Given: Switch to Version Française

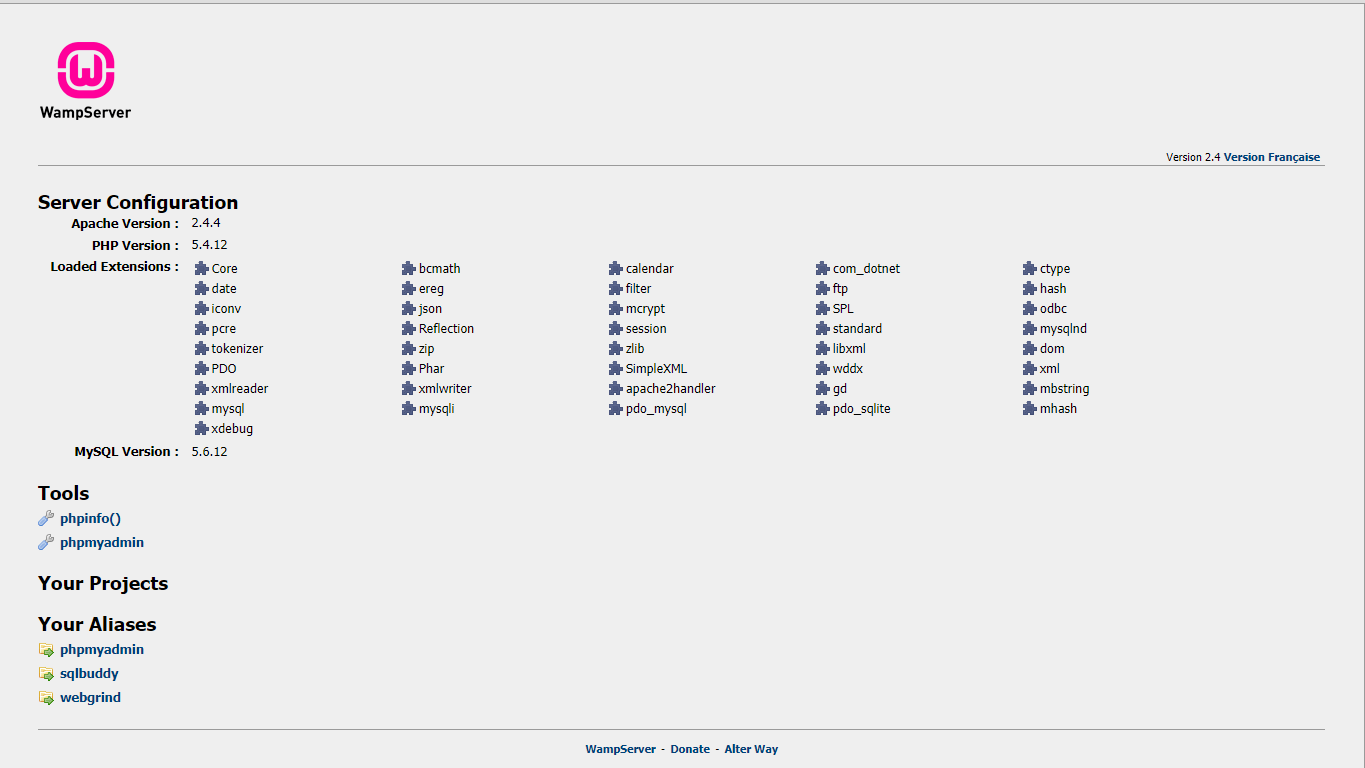Looking at the screenshot, I should tap(1272, 157).
